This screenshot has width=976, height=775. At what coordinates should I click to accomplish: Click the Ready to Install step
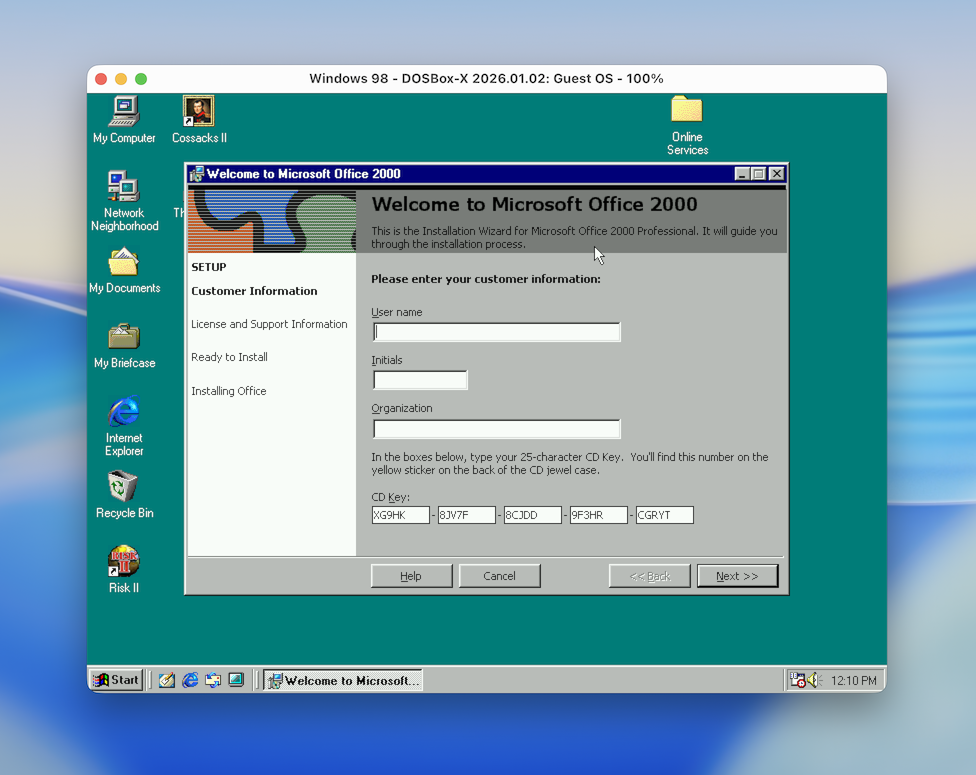[229, 357]
